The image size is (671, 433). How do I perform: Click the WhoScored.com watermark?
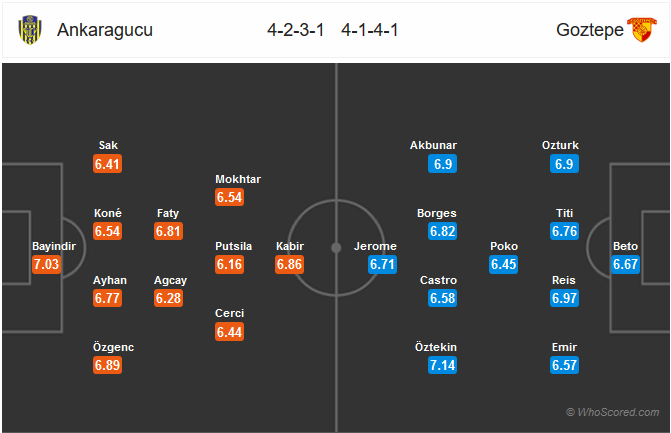612,412
